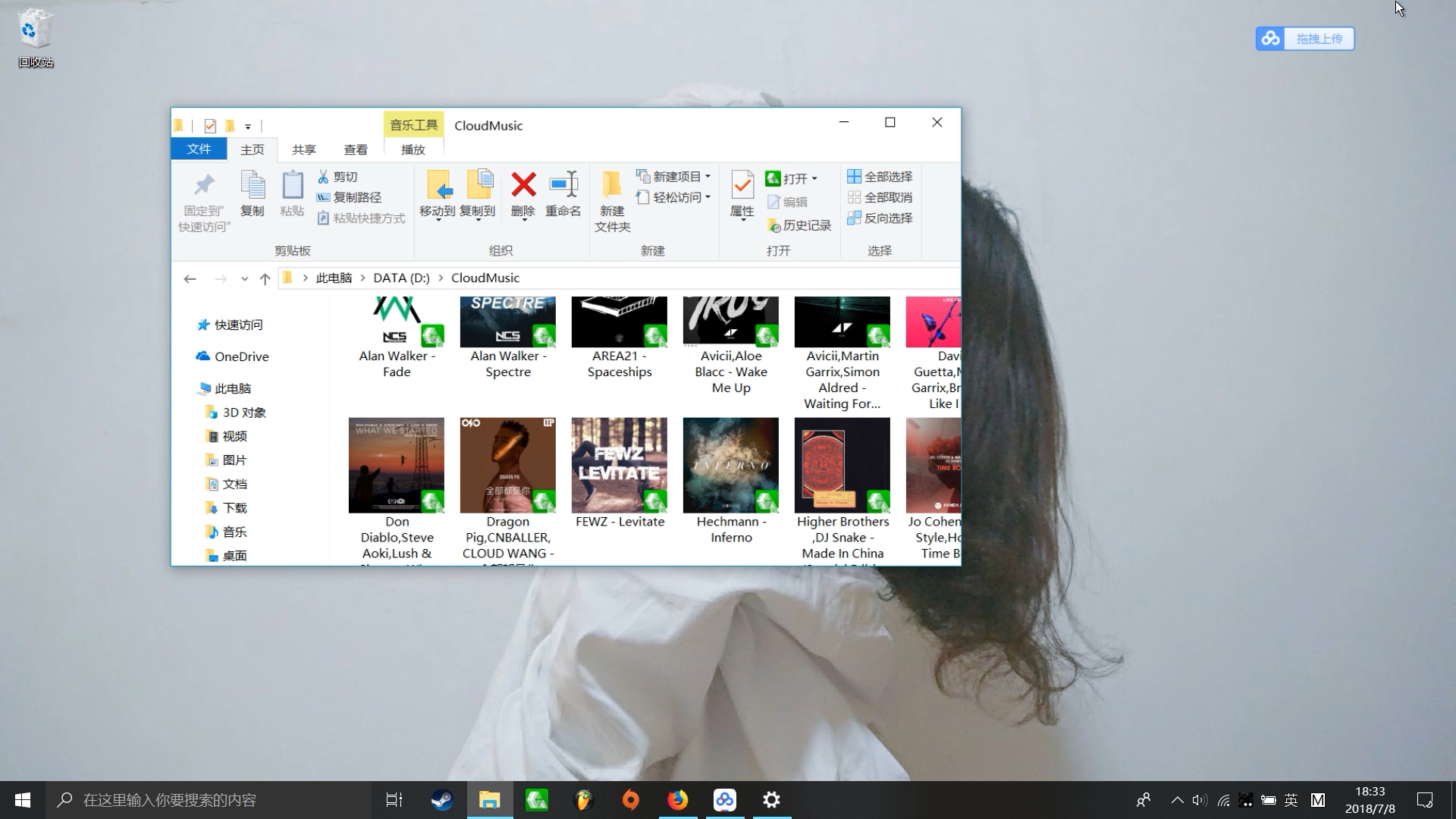This screenshot has height=819, width=1456.
Task: Open Alan Walker - Fade music thumbnail
Action: (396, 319)
